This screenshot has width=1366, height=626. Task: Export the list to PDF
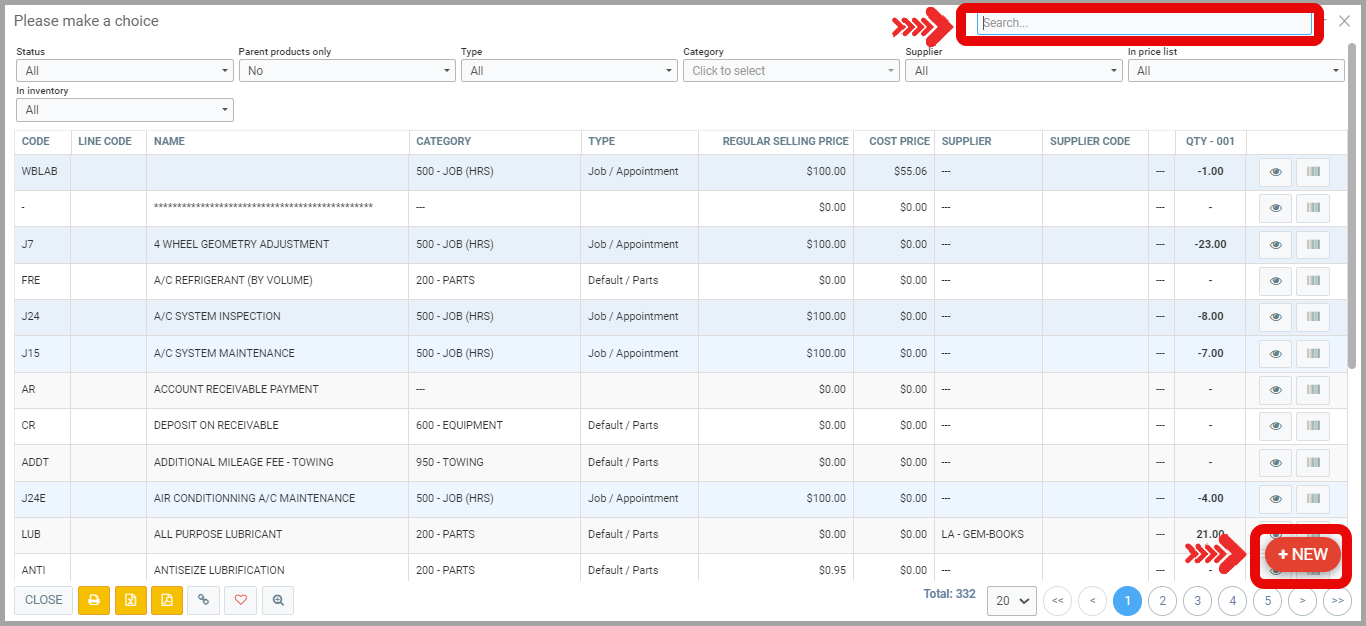[x=167, y=600]
